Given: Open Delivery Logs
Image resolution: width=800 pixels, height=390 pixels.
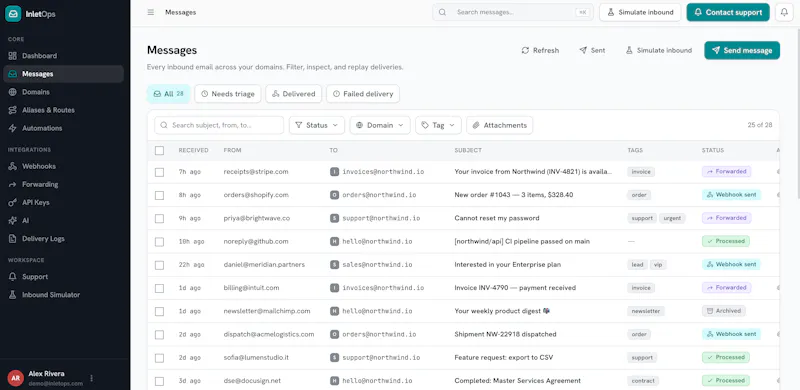Looking at the screenshot, I should [x=63, y=238].
